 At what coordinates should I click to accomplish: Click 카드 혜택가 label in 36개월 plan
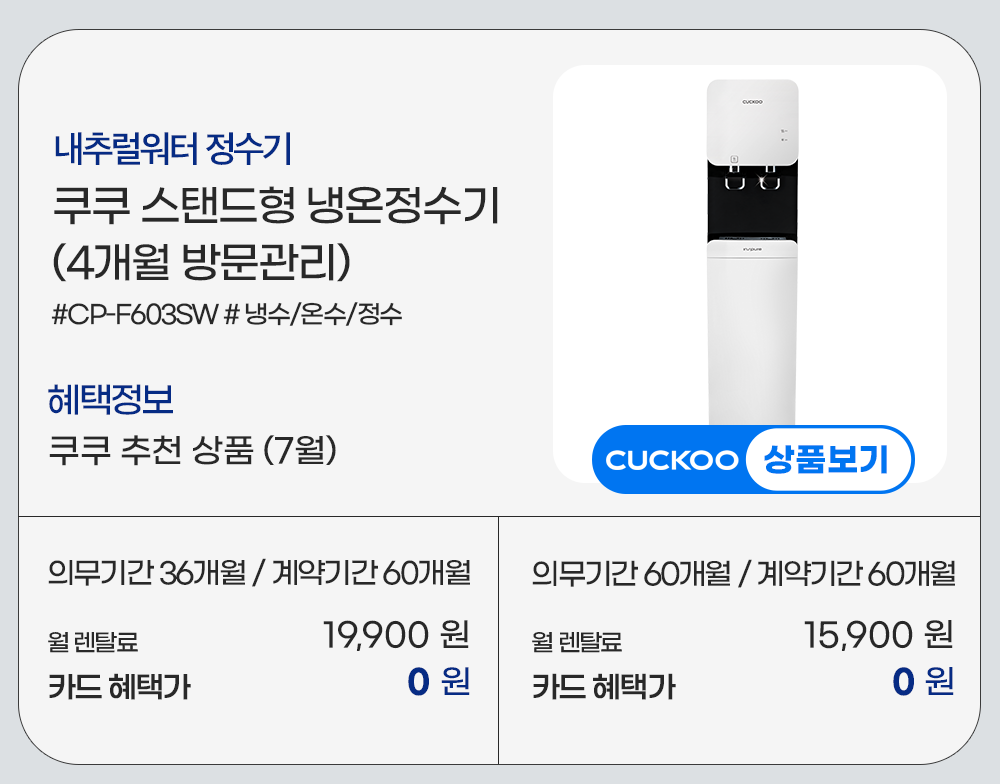(x=120, y=687)
